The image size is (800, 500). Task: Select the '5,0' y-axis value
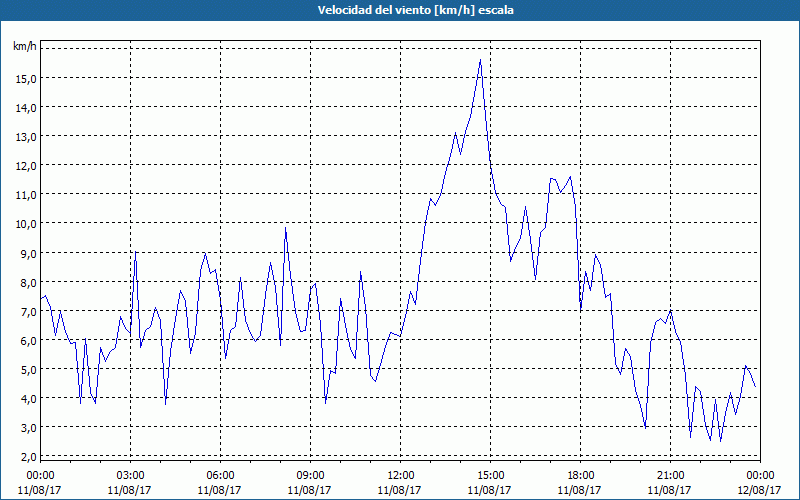[29, 370]
